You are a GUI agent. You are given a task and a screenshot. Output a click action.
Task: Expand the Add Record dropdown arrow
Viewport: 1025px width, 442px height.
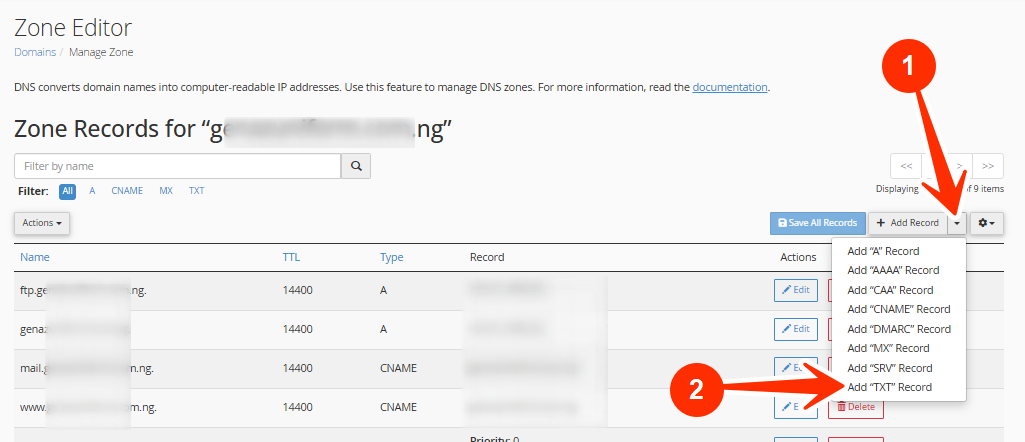pyautogui.click(x=957, y=223)
